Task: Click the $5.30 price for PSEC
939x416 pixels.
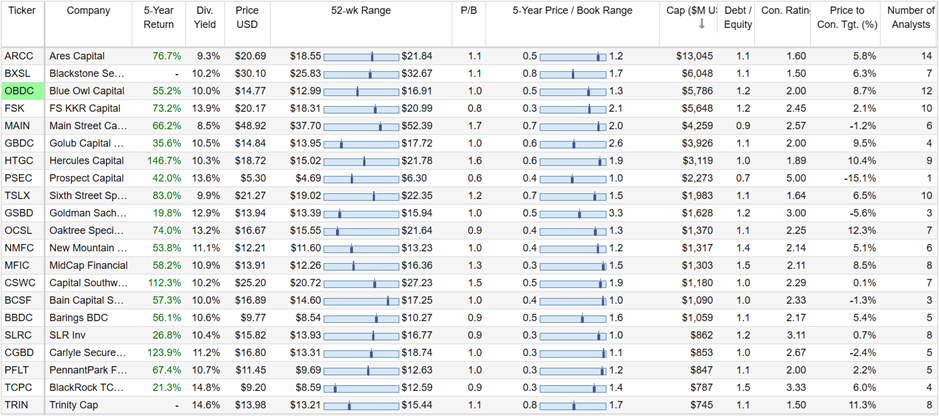Action: (x=254, y=178)
